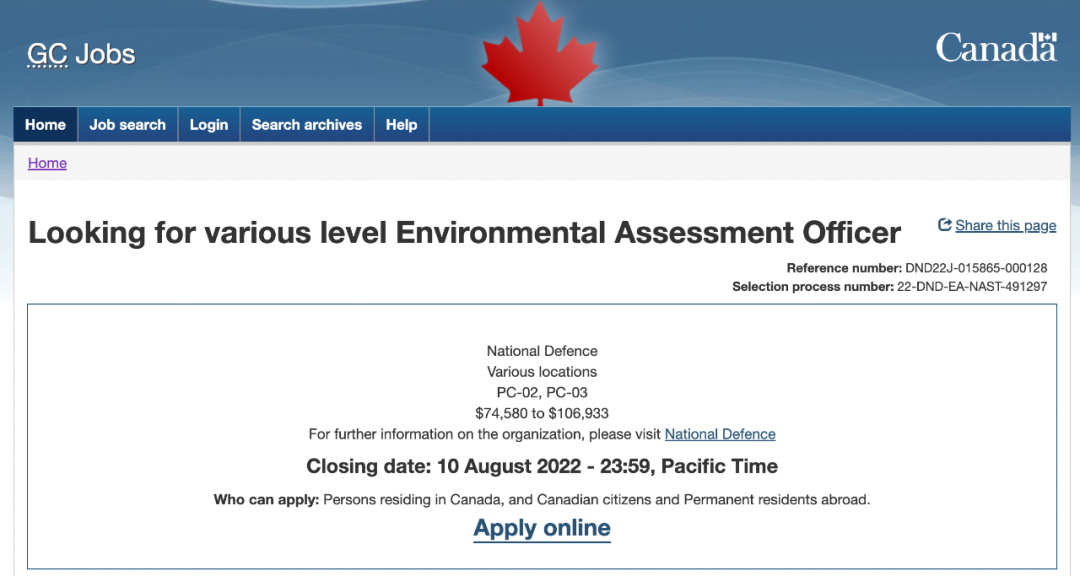Click the share icon beside Share this page
This screenshot has width=1080, height=576.
(x=945, y=225)
